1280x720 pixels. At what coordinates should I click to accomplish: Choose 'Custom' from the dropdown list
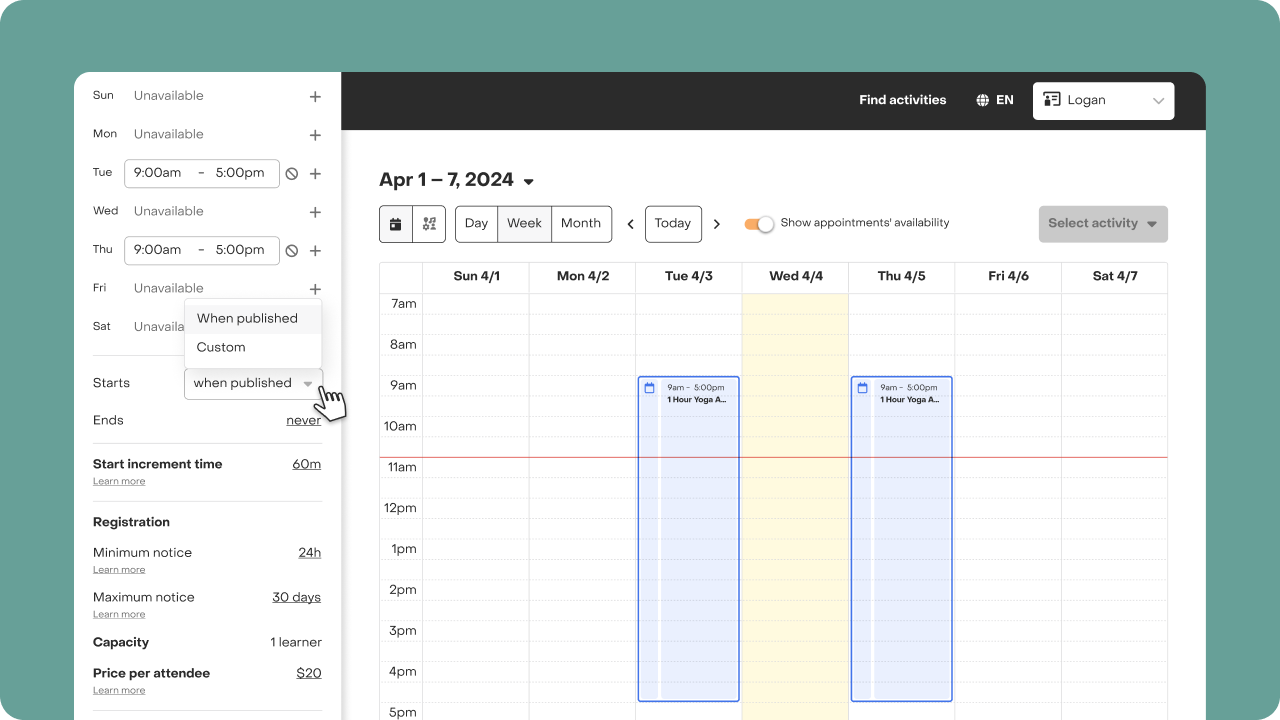pyautogui.click(x=253, y=347)
